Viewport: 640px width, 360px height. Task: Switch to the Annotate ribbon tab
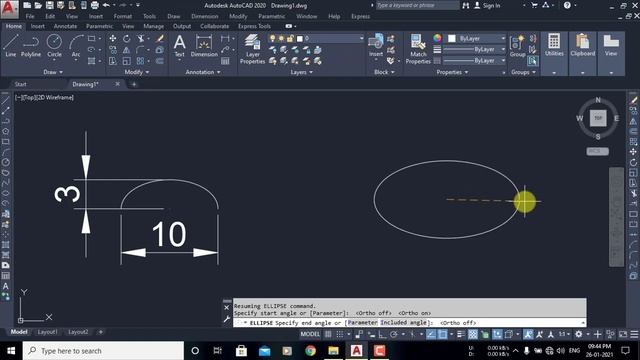coord(65,26)
